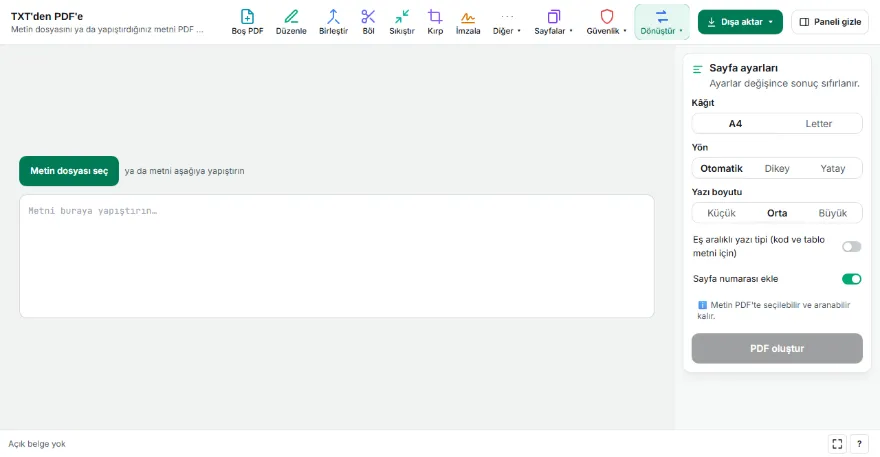Open the Boş PDF tool

pyautogui.click(x=247, y=22)
